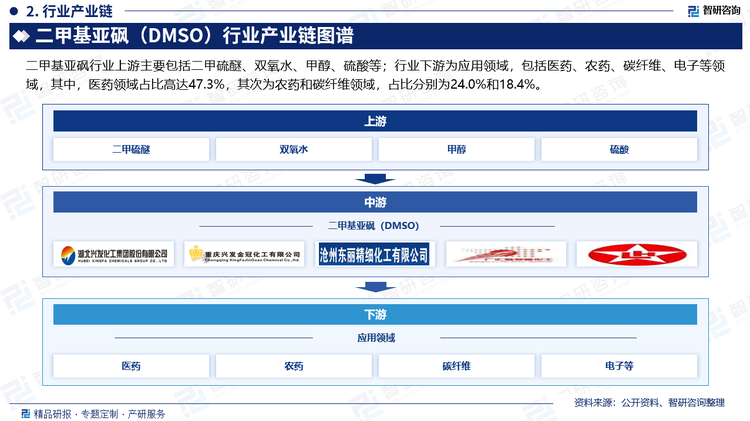Click the source note 资料来源：公开资料、智研咨询整理
The width and height of the screenshot is (750, 421).
pyautogui.click(x=650, y=403)
